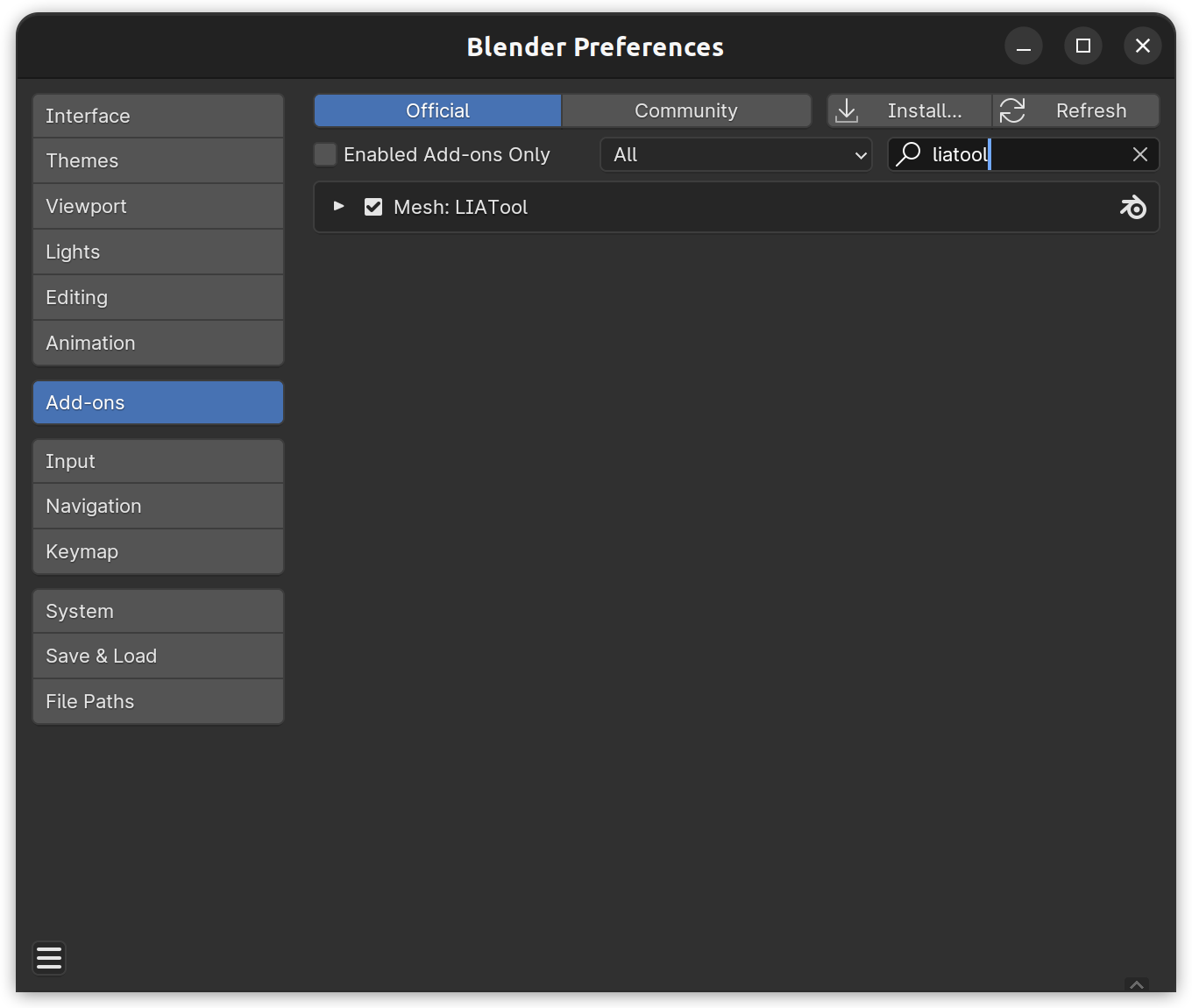The height and width of the screenshot is (1008, 1192).
Task: Disable the Mesh: LIATool add-on checkbox
Action: tap(373, 207)
